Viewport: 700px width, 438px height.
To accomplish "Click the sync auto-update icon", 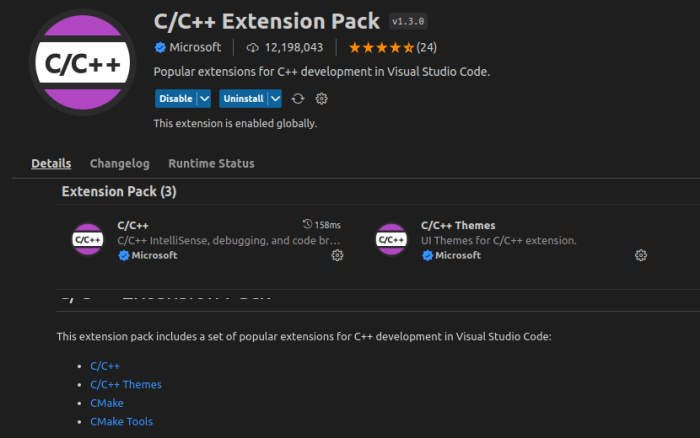I will [x=298, y=98].
